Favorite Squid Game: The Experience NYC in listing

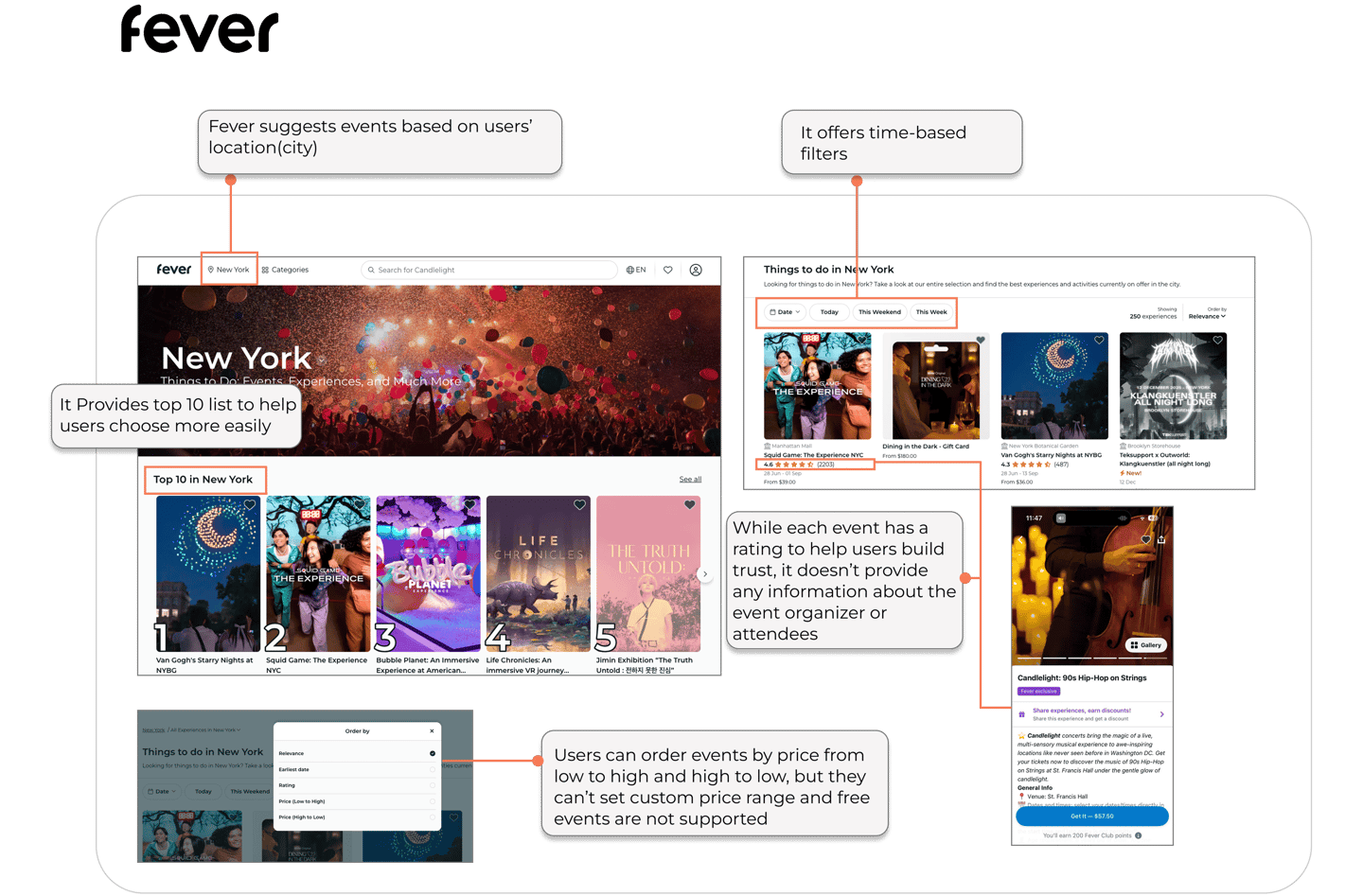click(861, 341)
